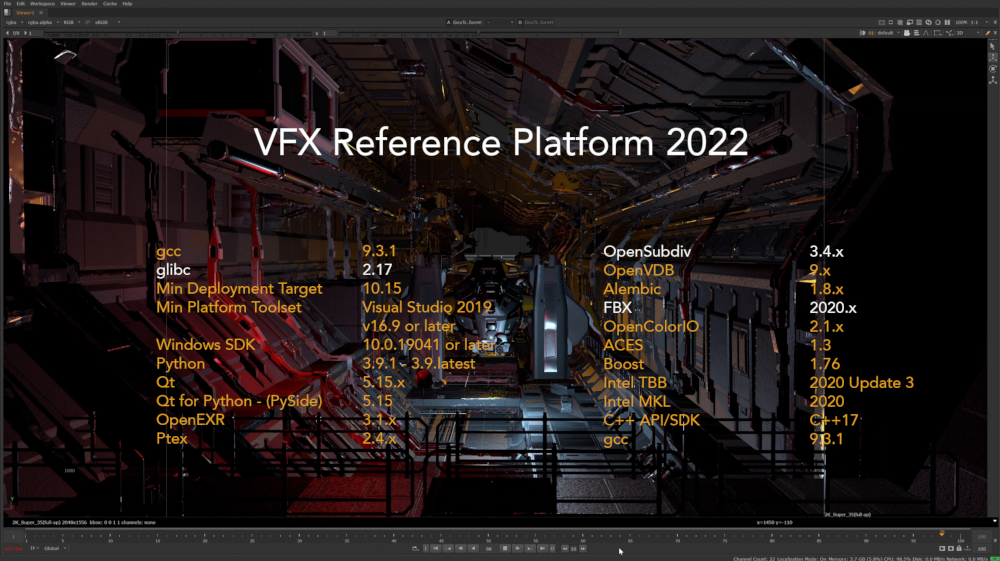Screen dimensions: 1000x561
Task: Open the RGB display channel dropdown
Action: pyautogui.click(x=71, y=22)
